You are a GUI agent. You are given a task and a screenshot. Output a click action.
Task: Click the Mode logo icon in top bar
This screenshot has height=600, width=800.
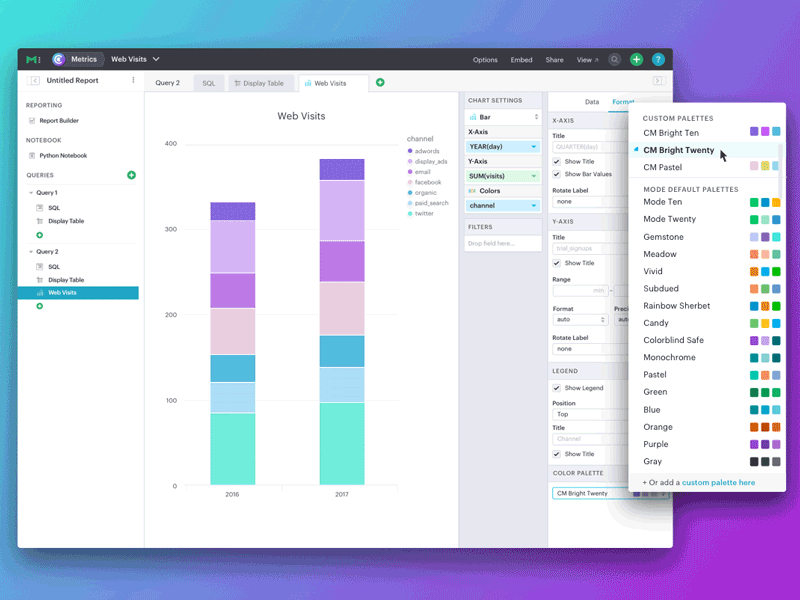pos(32,60)
